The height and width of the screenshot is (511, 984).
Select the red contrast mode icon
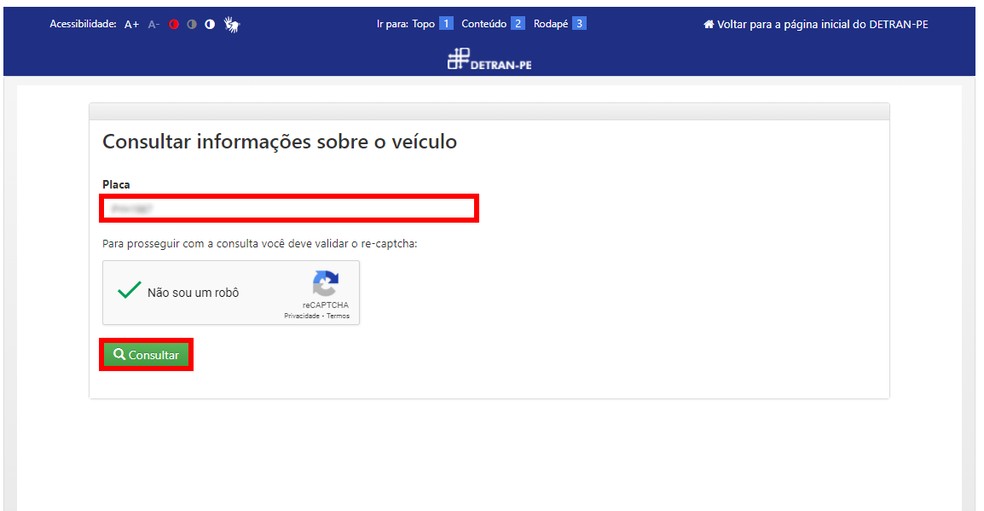[x=174, y=24]
